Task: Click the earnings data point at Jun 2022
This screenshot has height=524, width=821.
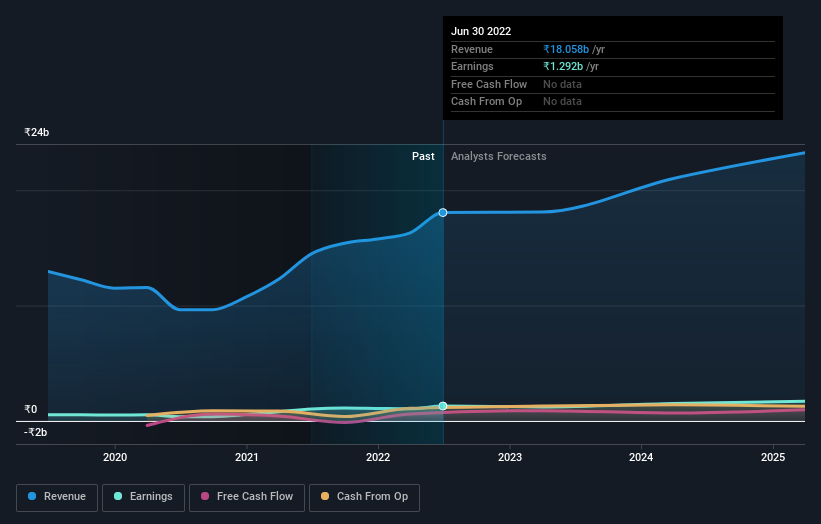Action: (443, 406)
